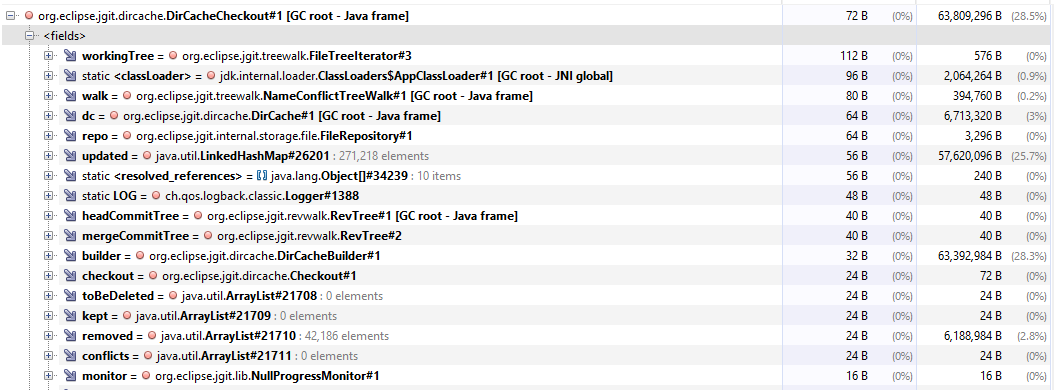1054x390 pixels.
Task: Expand the removed ArrayList#21710 entry
Action: click(x=49, y=336)
